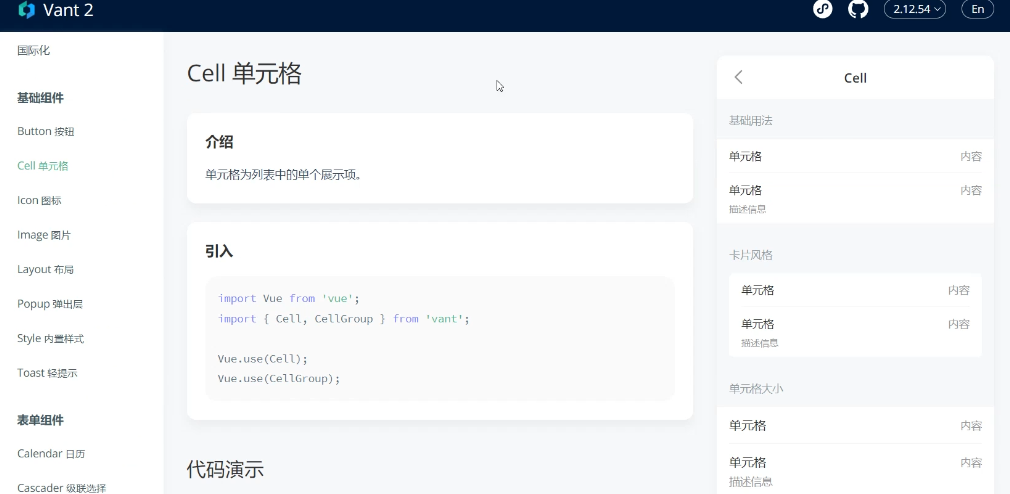Image resolution: width=1010 pixels, height=494 pixels.
Task: Click the 代码演示 heading
Action: (x=225, y=469)
